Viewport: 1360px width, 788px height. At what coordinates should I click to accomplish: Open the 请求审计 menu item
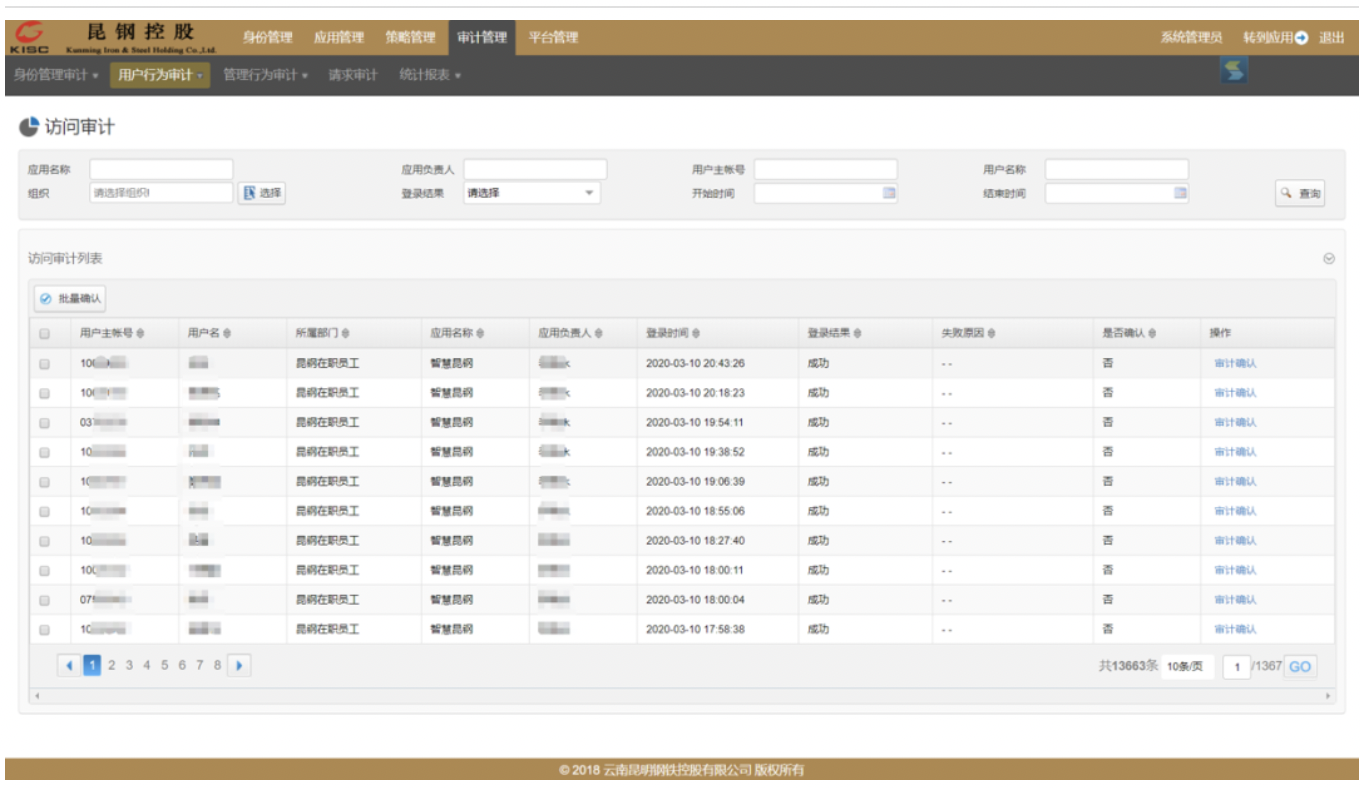[x=353, y=75]
